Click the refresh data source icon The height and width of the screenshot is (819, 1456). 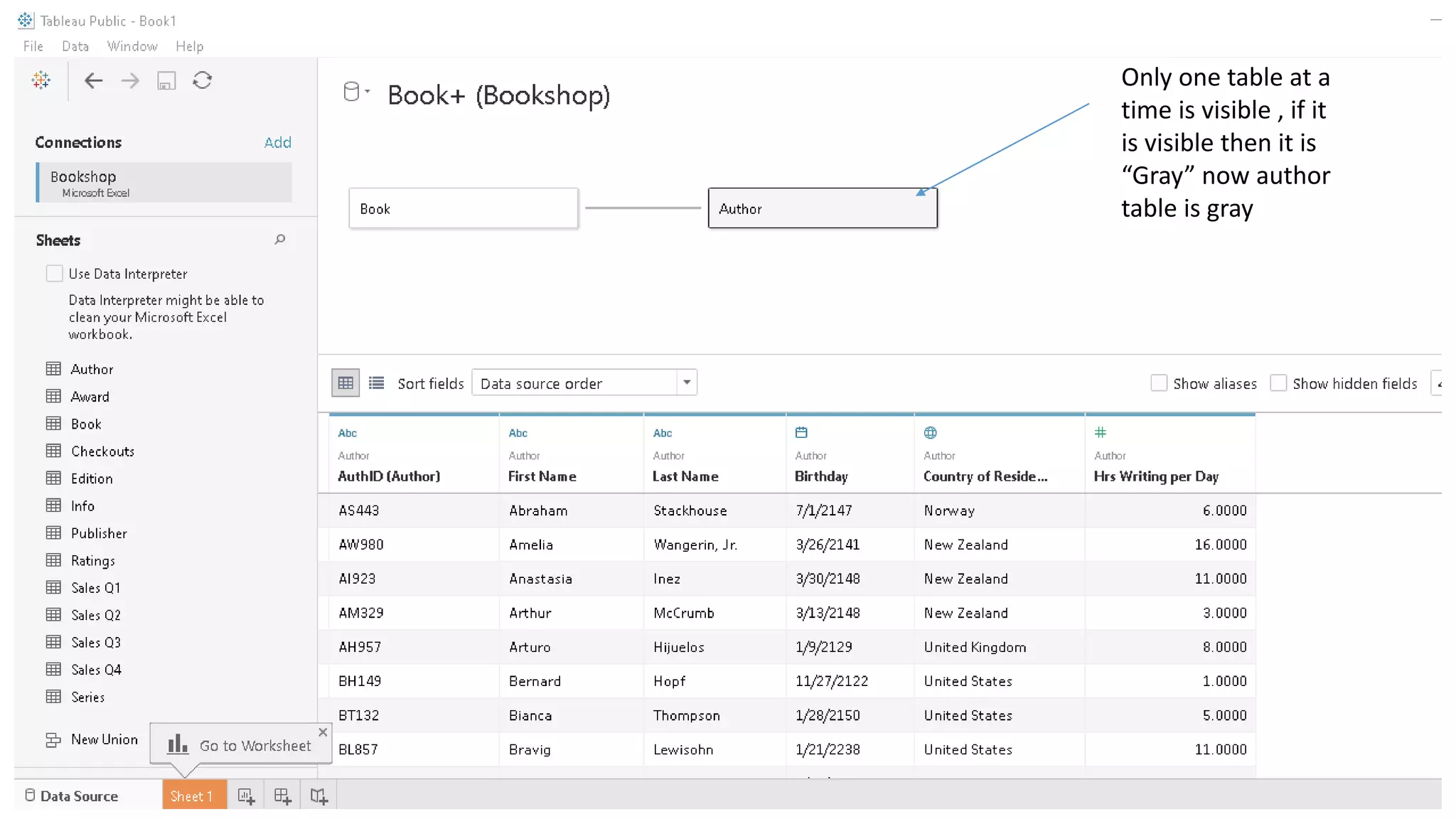tap(203, 81)
